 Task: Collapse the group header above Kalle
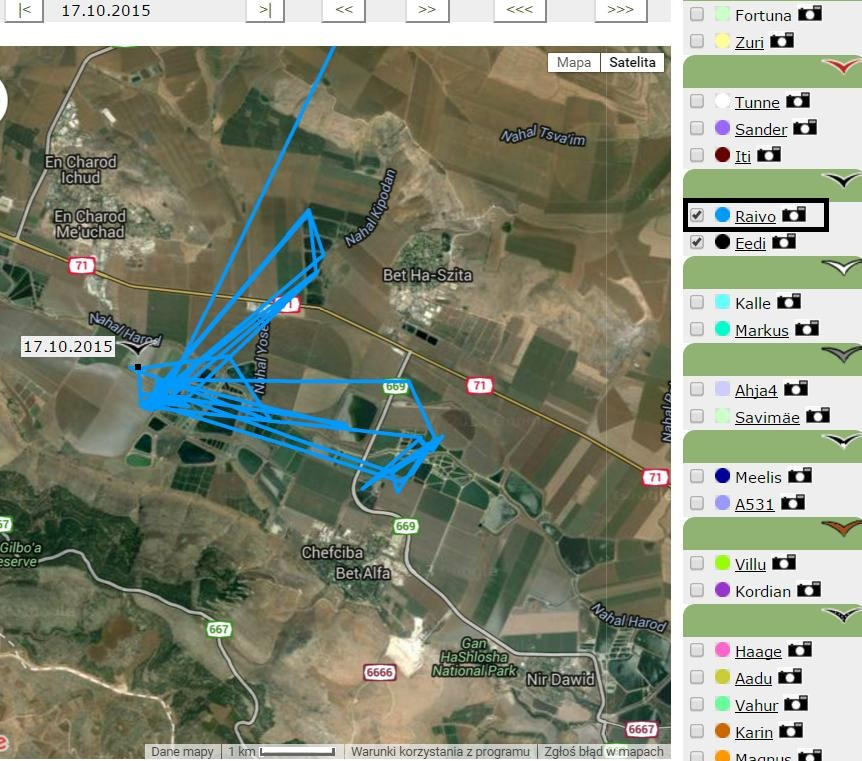[x=772, y=273]
